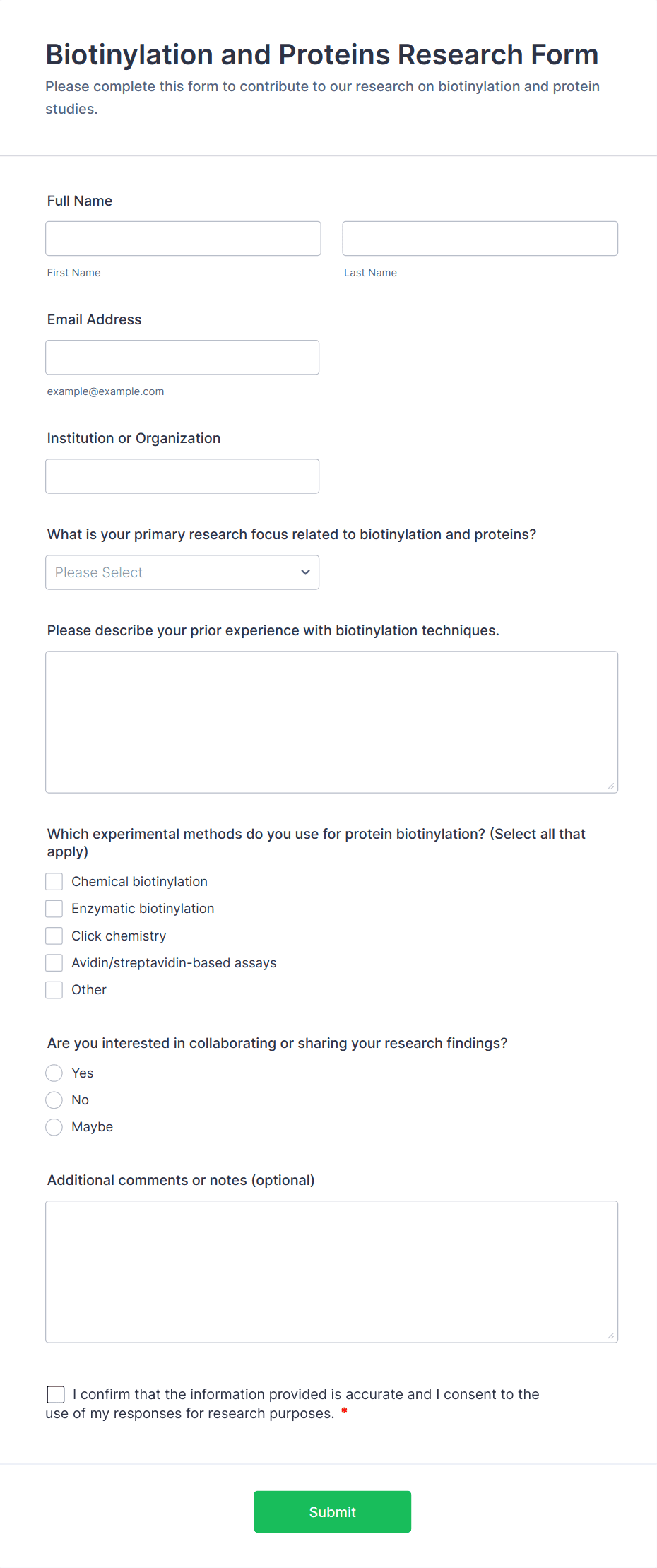Open the primary research focus dropdown

coord(182,572)
